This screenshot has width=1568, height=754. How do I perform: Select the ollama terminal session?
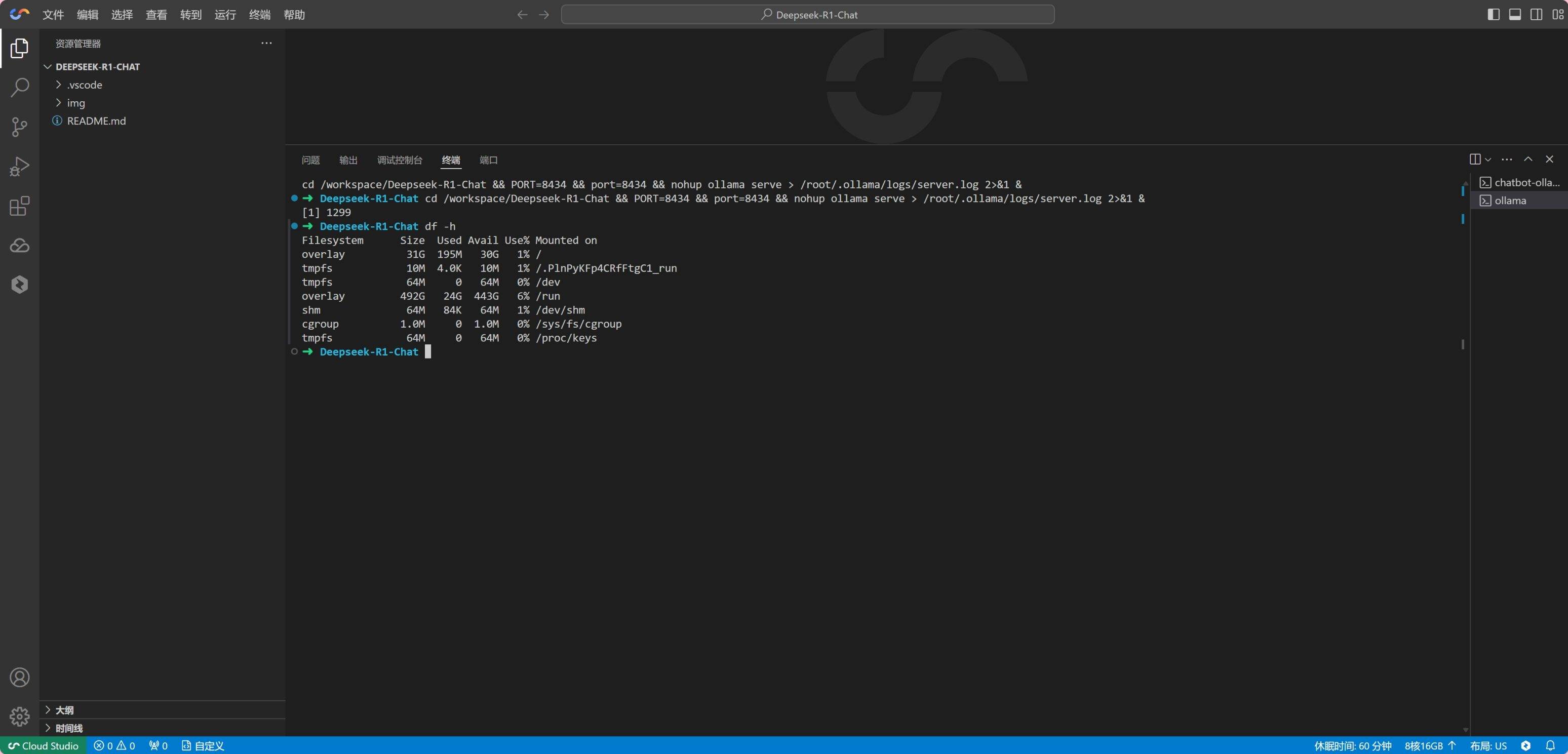pos(1510,200)
